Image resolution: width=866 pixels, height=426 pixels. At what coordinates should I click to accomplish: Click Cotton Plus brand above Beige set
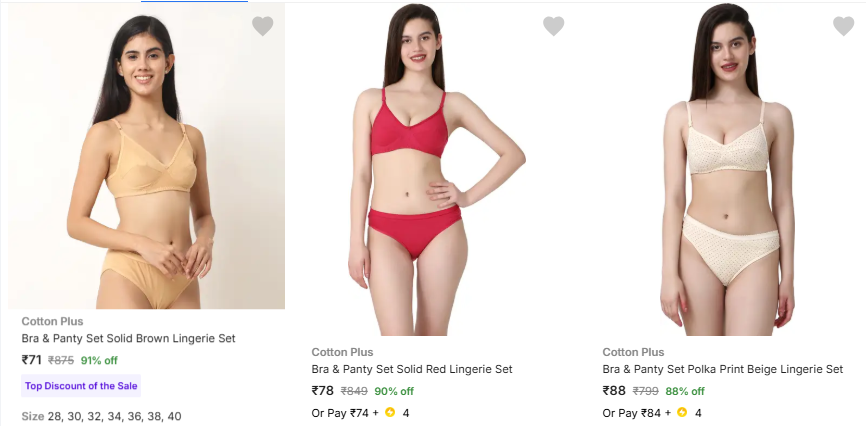point(633,352)
